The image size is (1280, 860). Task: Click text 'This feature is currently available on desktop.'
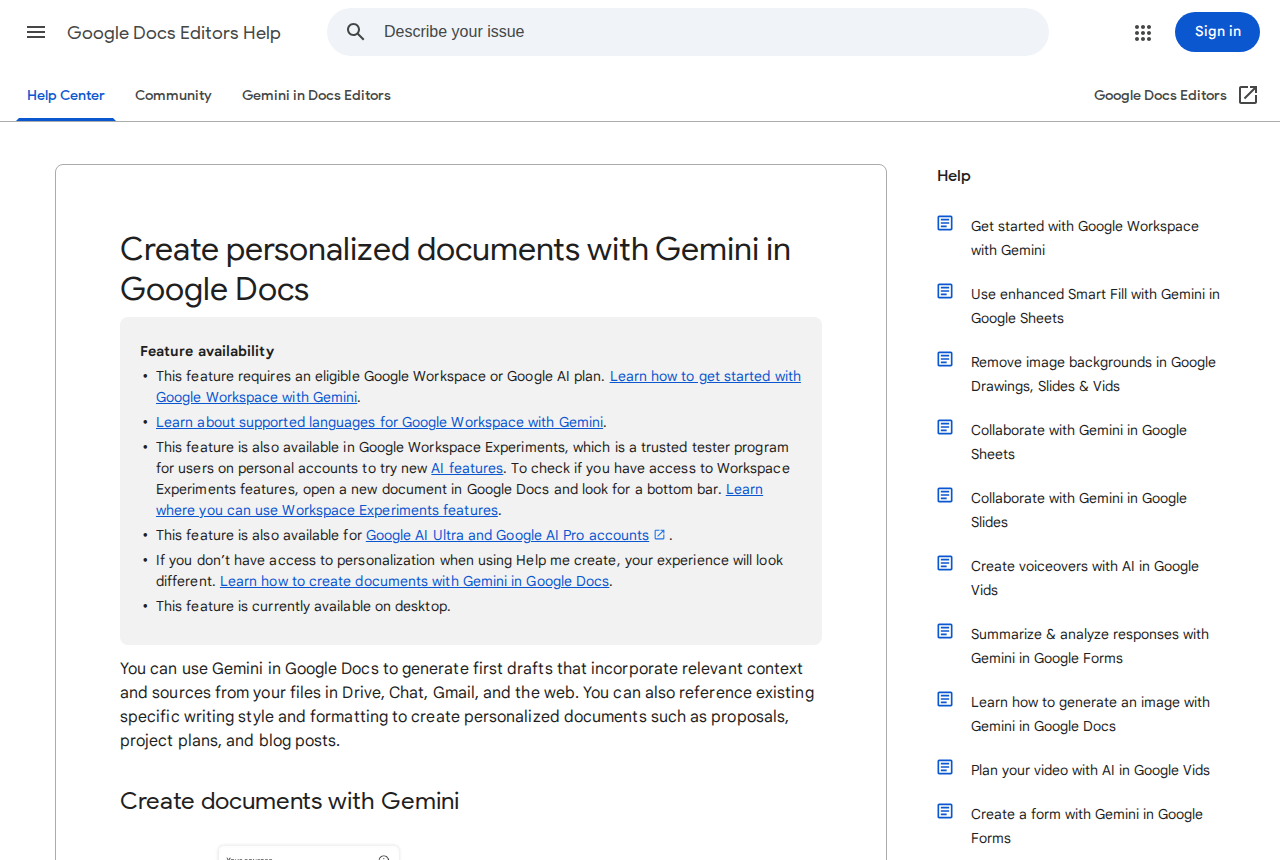click(303, 606)
